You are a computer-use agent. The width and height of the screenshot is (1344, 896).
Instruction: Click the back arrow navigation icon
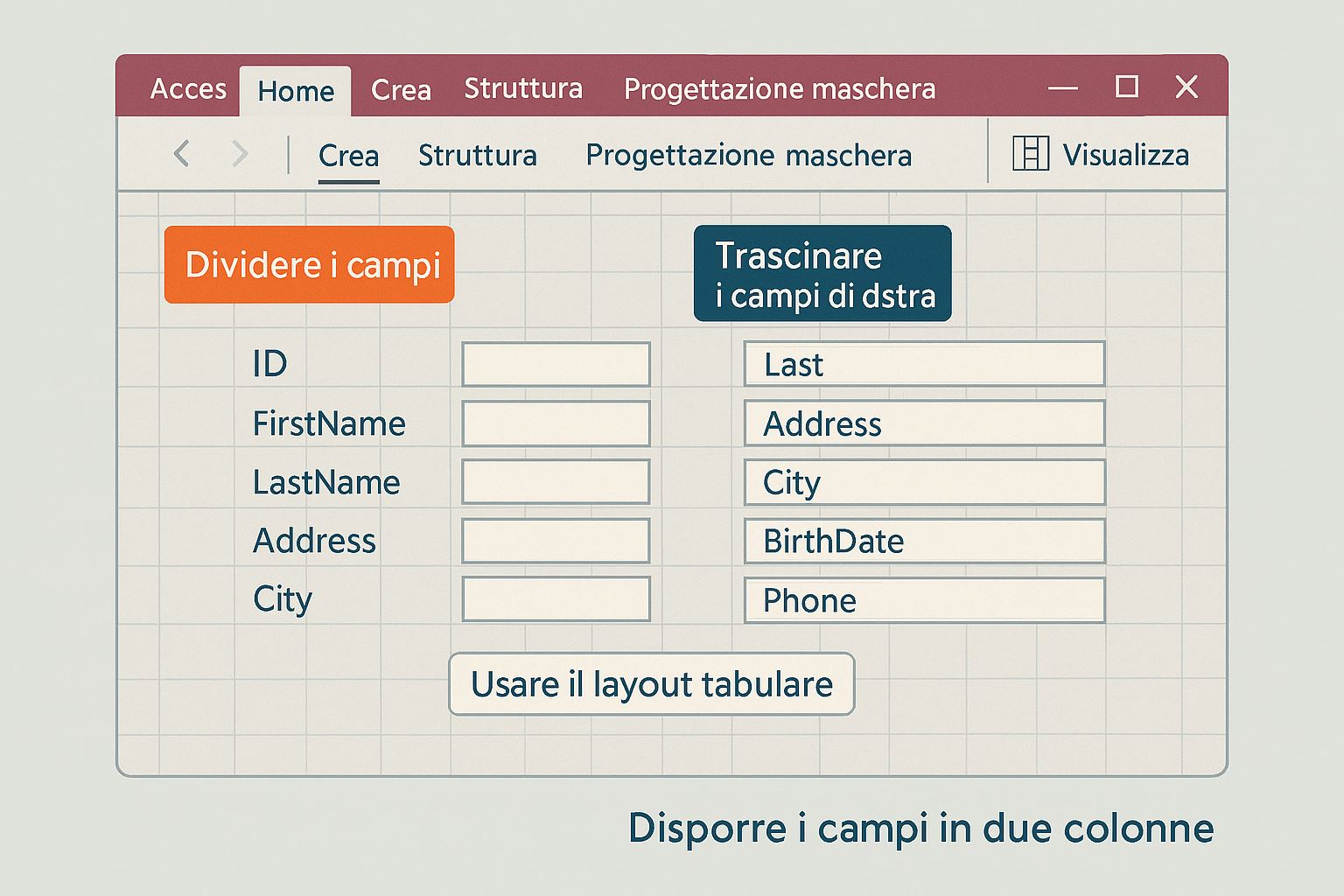click(x=182, y=154)
